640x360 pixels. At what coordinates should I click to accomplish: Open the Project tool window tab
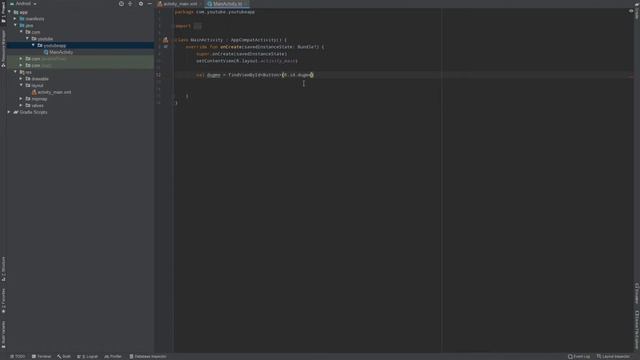[x=3, y=12]
